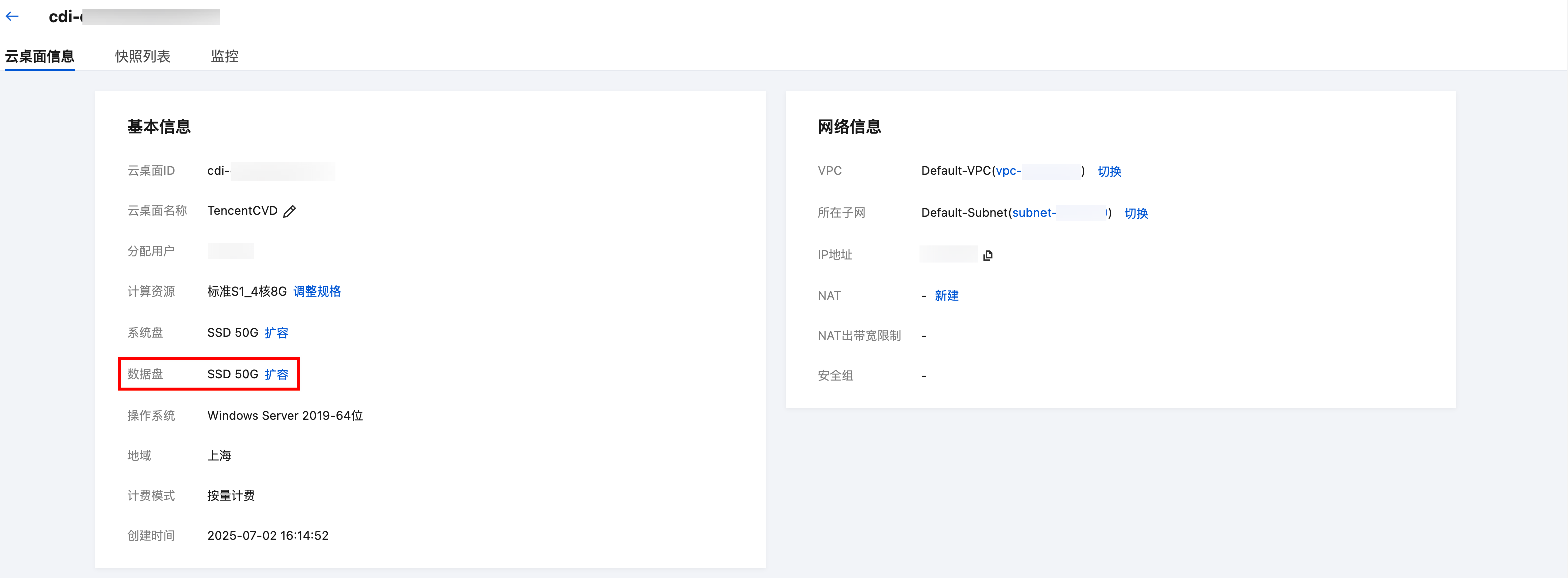Select the 云桌面名称 label

tap(157, 211)
